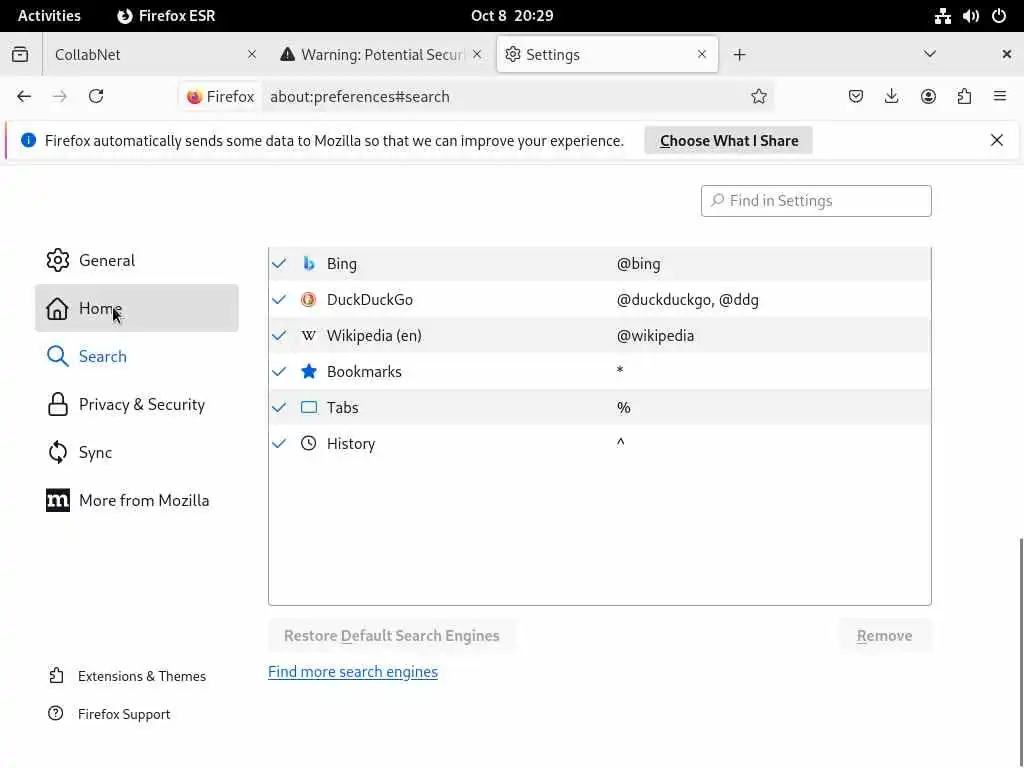Bookmark this page with the star icon

759,96
